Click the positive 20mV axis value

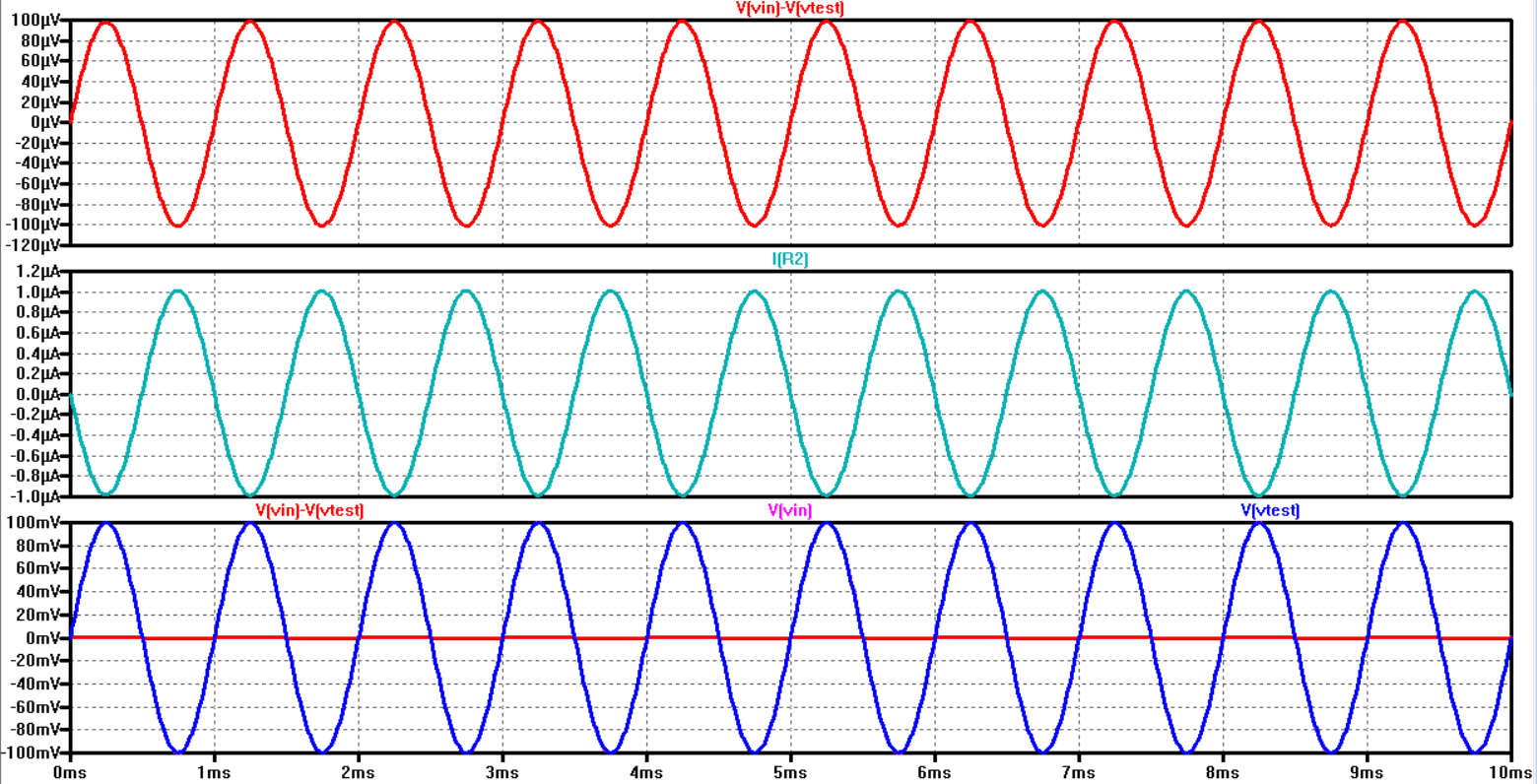pyautogui.click(x=39, y=616)
